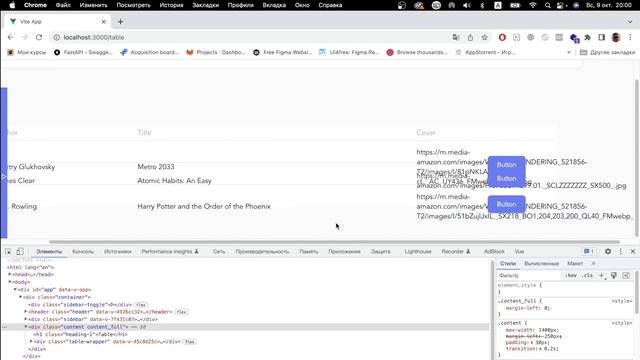Toggle flex badge on table-wrapper div
The height and width of the screenshot is (360, 640).
[x=189, y=342]
